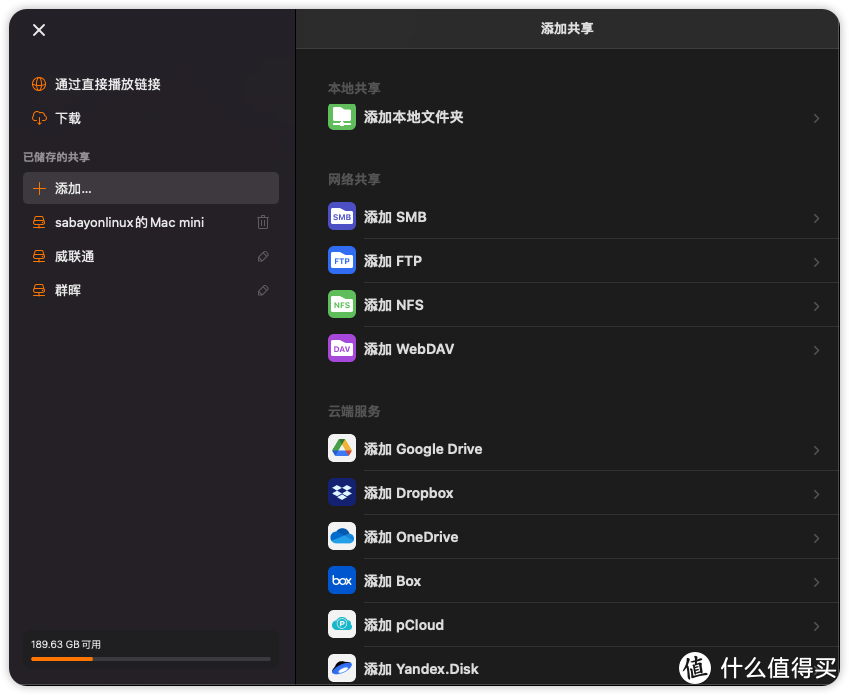Click the green local folder icon
849x695 pixels.
point(342,116)
